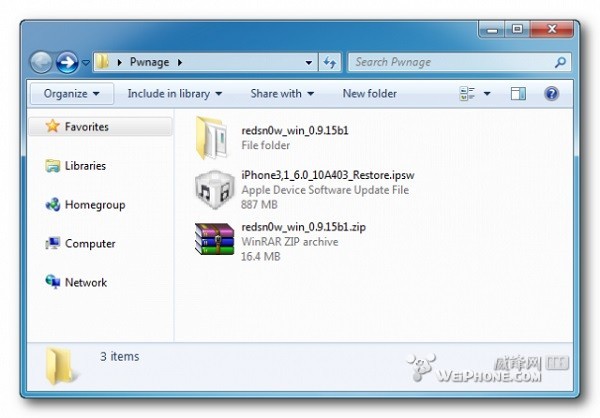
Task: Select Favorites in the navigation pane
Action: pyautogui.click(x=101, y=127)
